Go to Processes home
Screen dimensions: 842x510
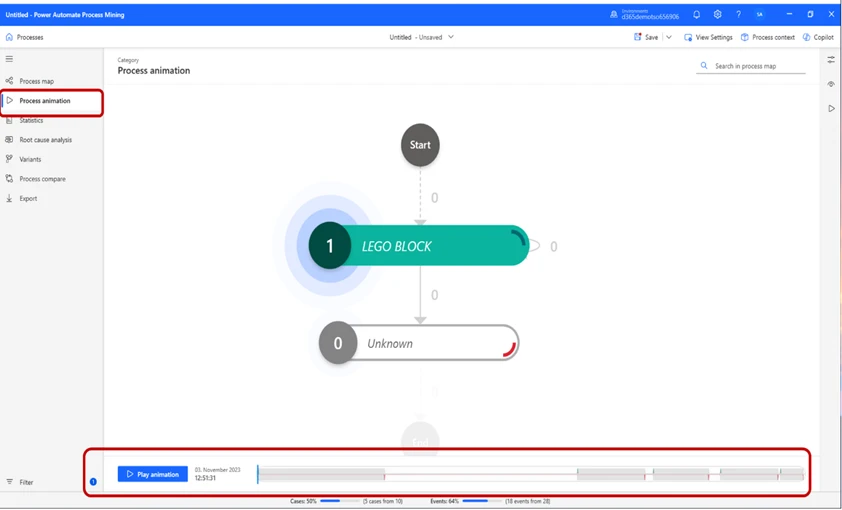24,37
